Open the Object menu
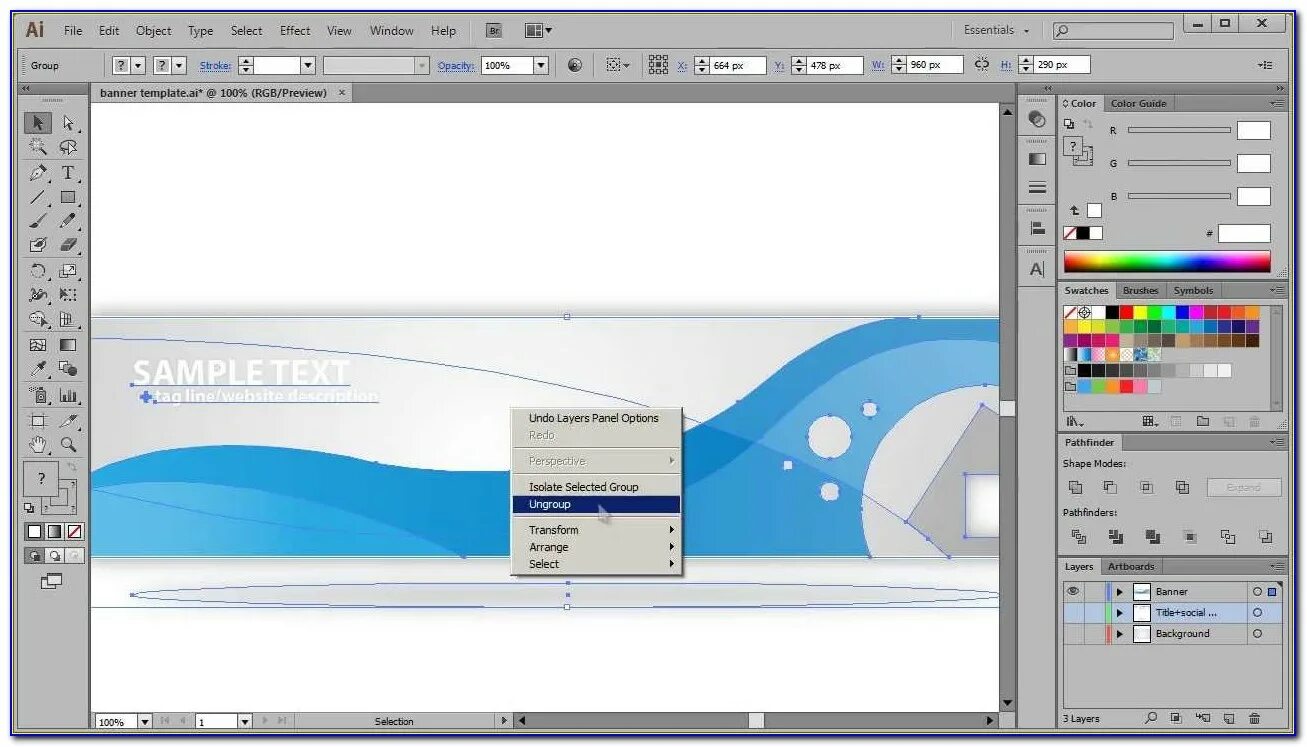The height and width of the screenshot is (747, 1307). [154, 31]
